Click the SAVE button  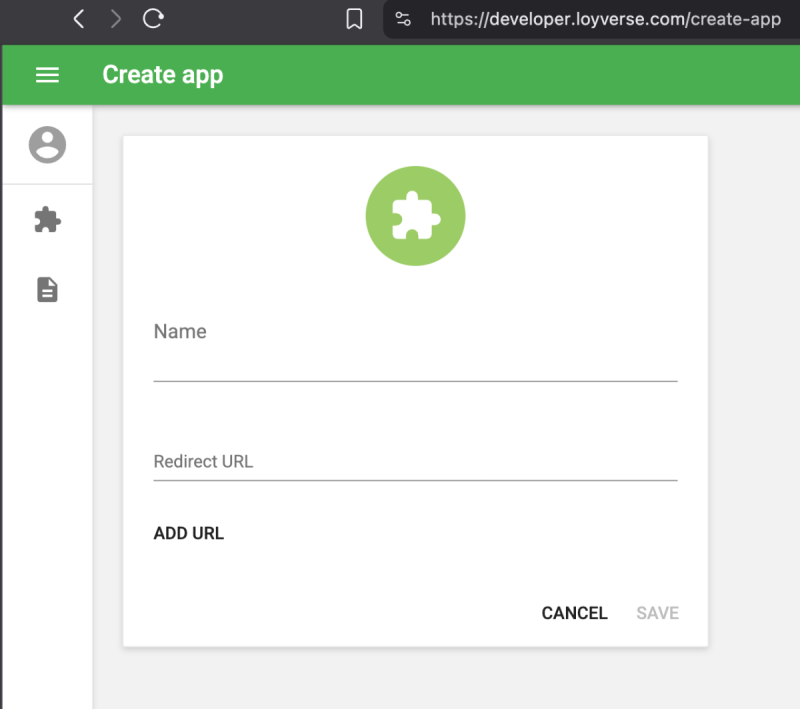pos(657,613)
